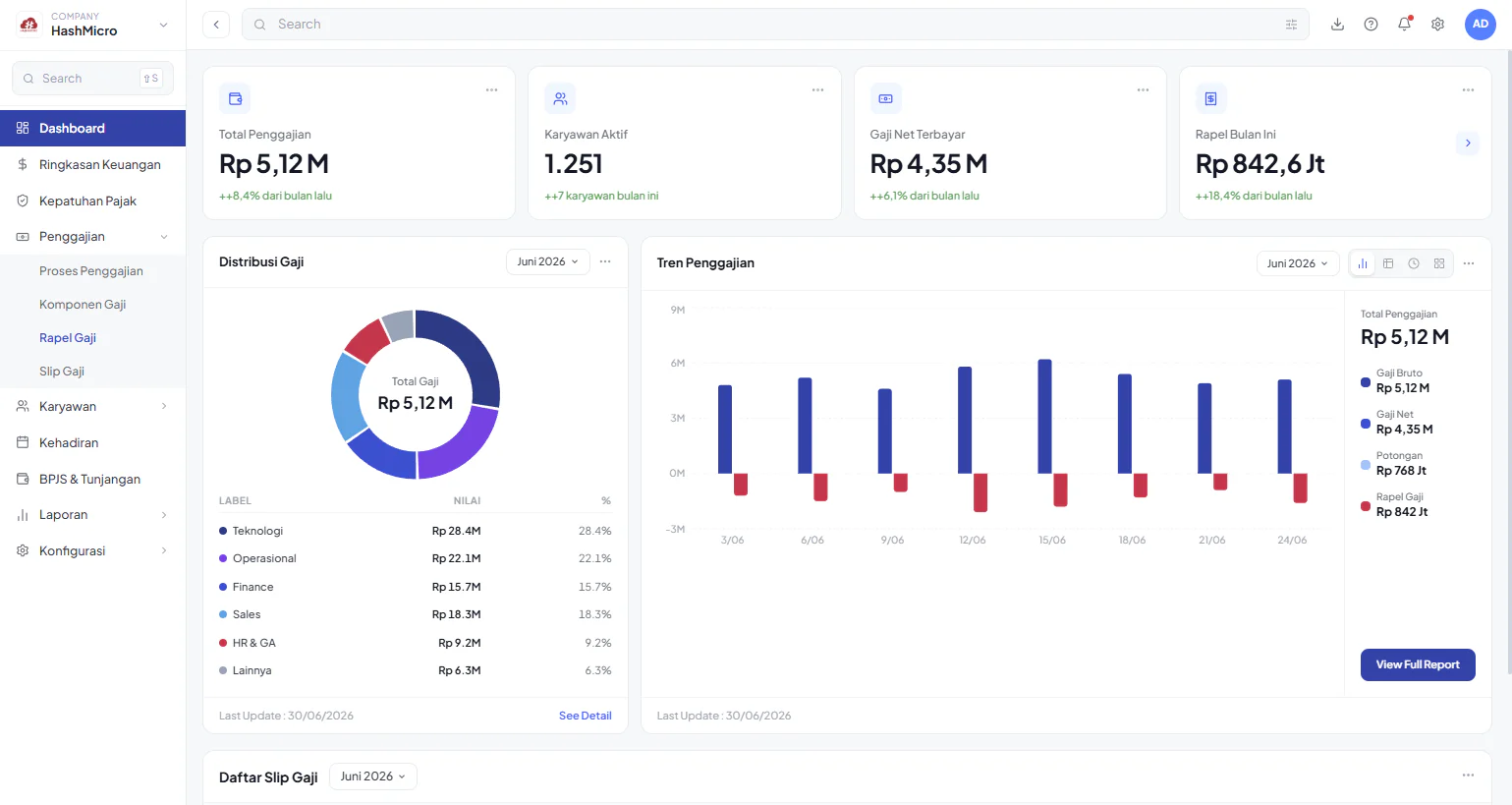Click the Finance row in distribution table

[415, 587]
